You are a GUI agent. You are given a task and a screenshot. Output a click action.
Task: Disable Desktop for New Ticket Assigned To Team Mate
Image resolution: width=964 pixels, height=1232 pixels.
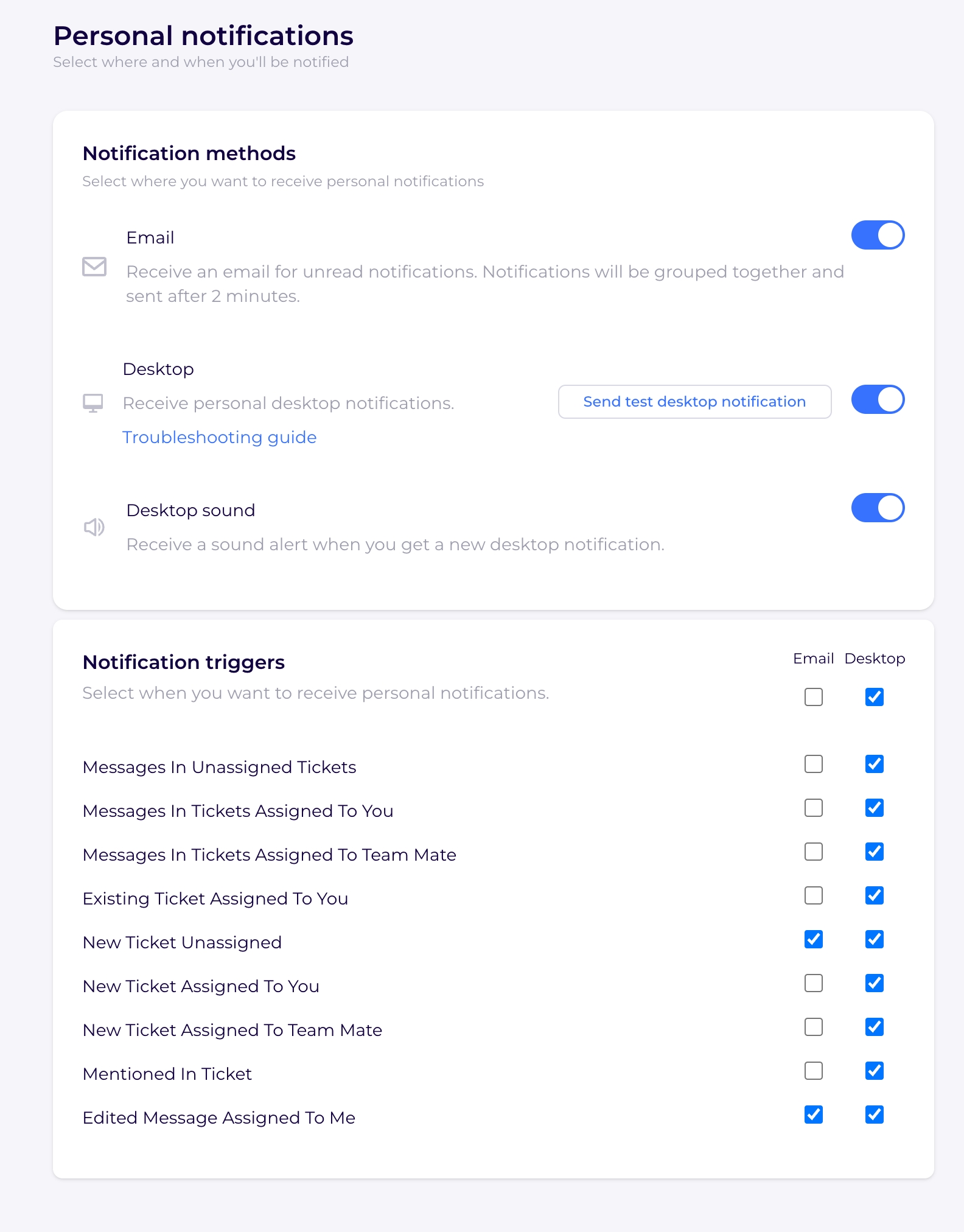[874, 1027]
